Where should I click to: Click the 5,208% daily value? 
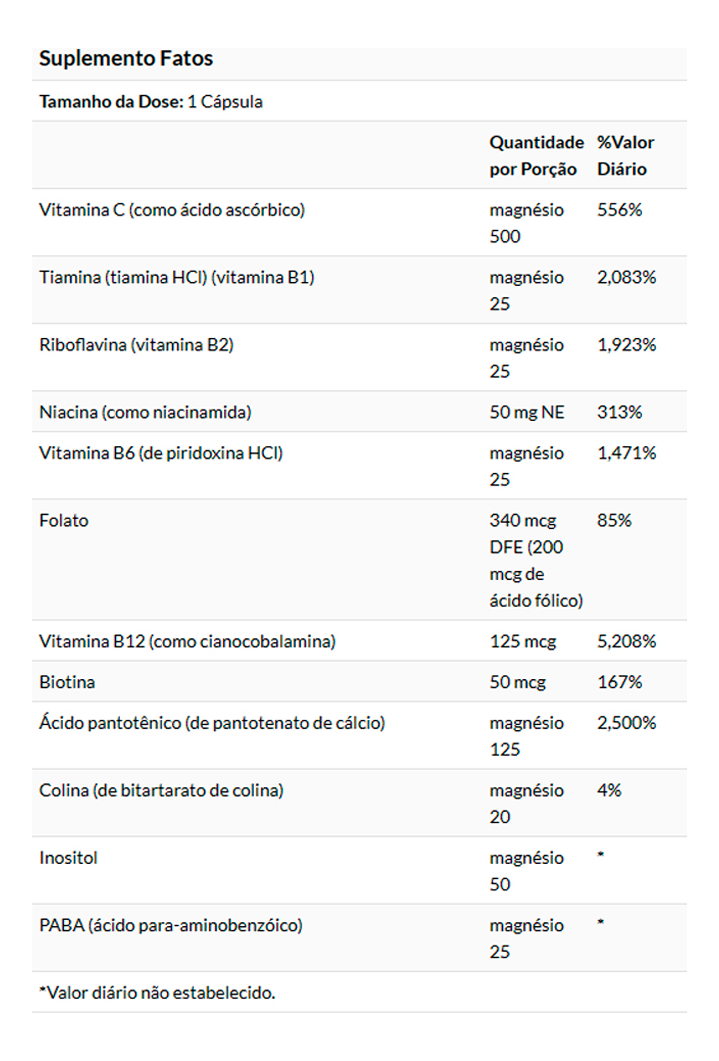pyautogui.click(x=626, y=642)
